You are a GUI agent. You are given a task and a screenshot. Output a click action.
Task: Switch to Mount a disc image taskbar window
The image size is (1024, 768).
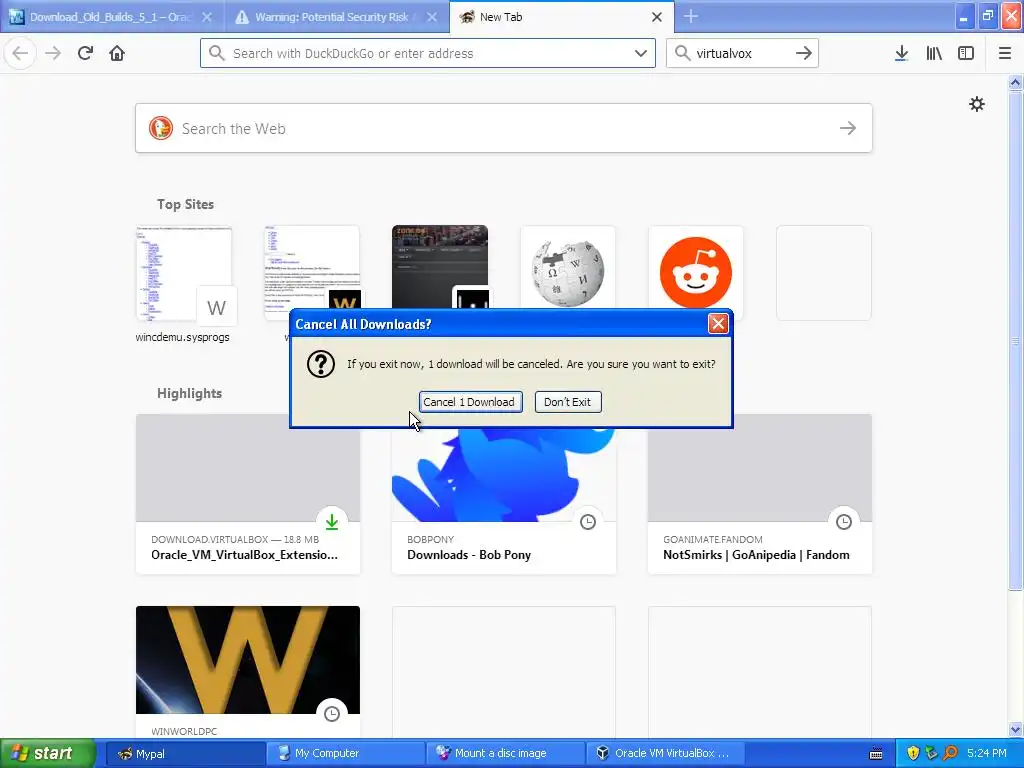(x=505, y=753)
